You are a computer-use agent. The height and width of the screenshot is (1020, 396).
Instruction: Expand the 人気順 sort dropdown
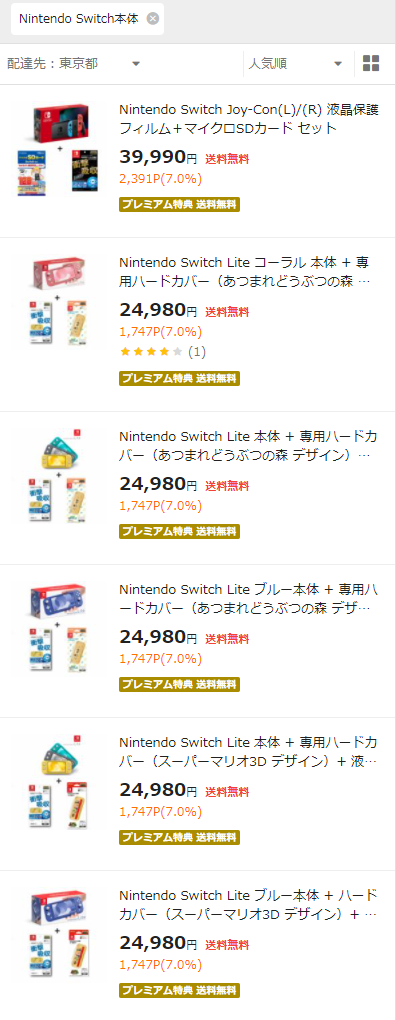[295, 63]
